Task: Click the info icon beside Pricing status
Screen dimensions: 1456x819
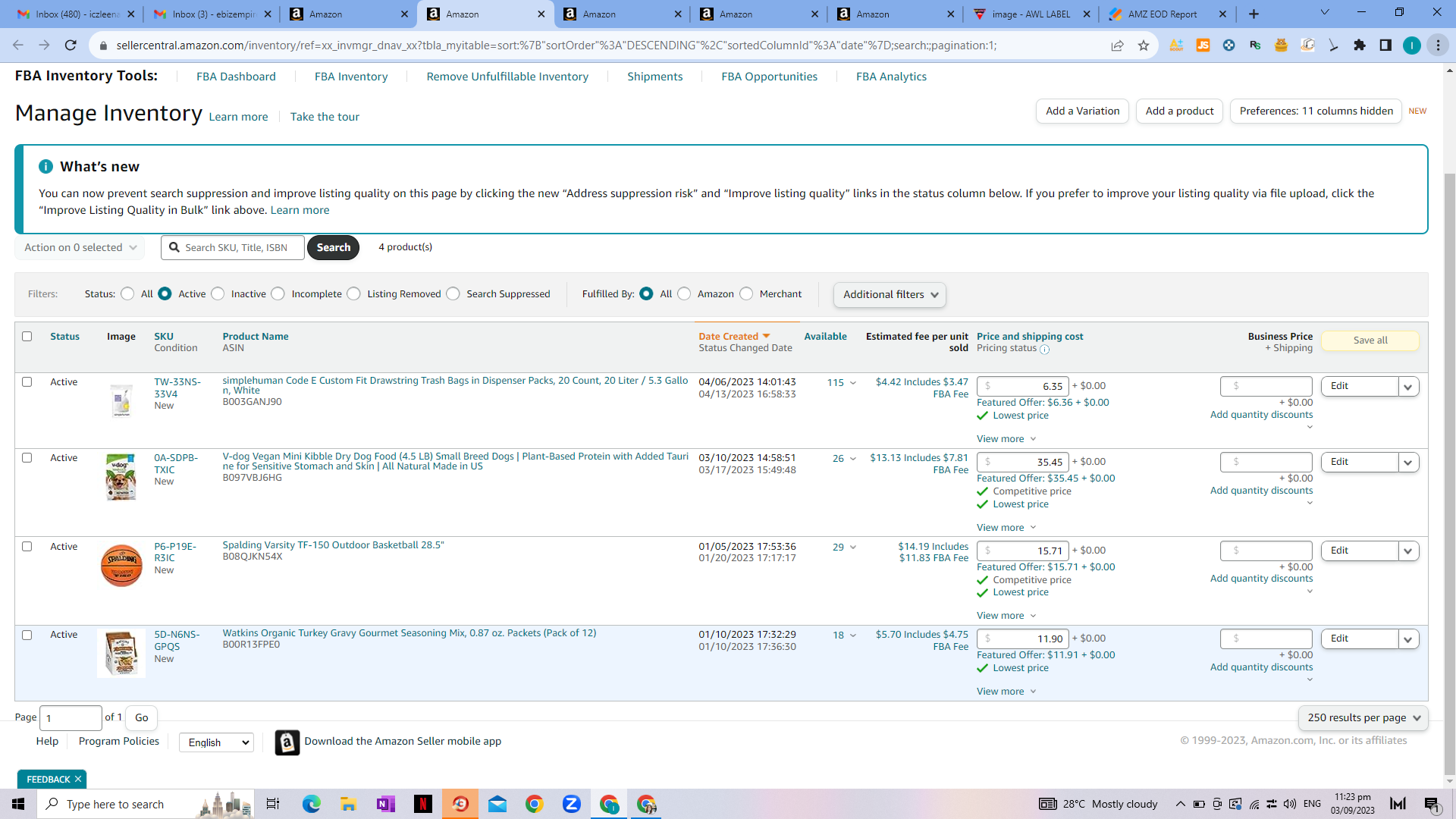Action: (1045, 350)
